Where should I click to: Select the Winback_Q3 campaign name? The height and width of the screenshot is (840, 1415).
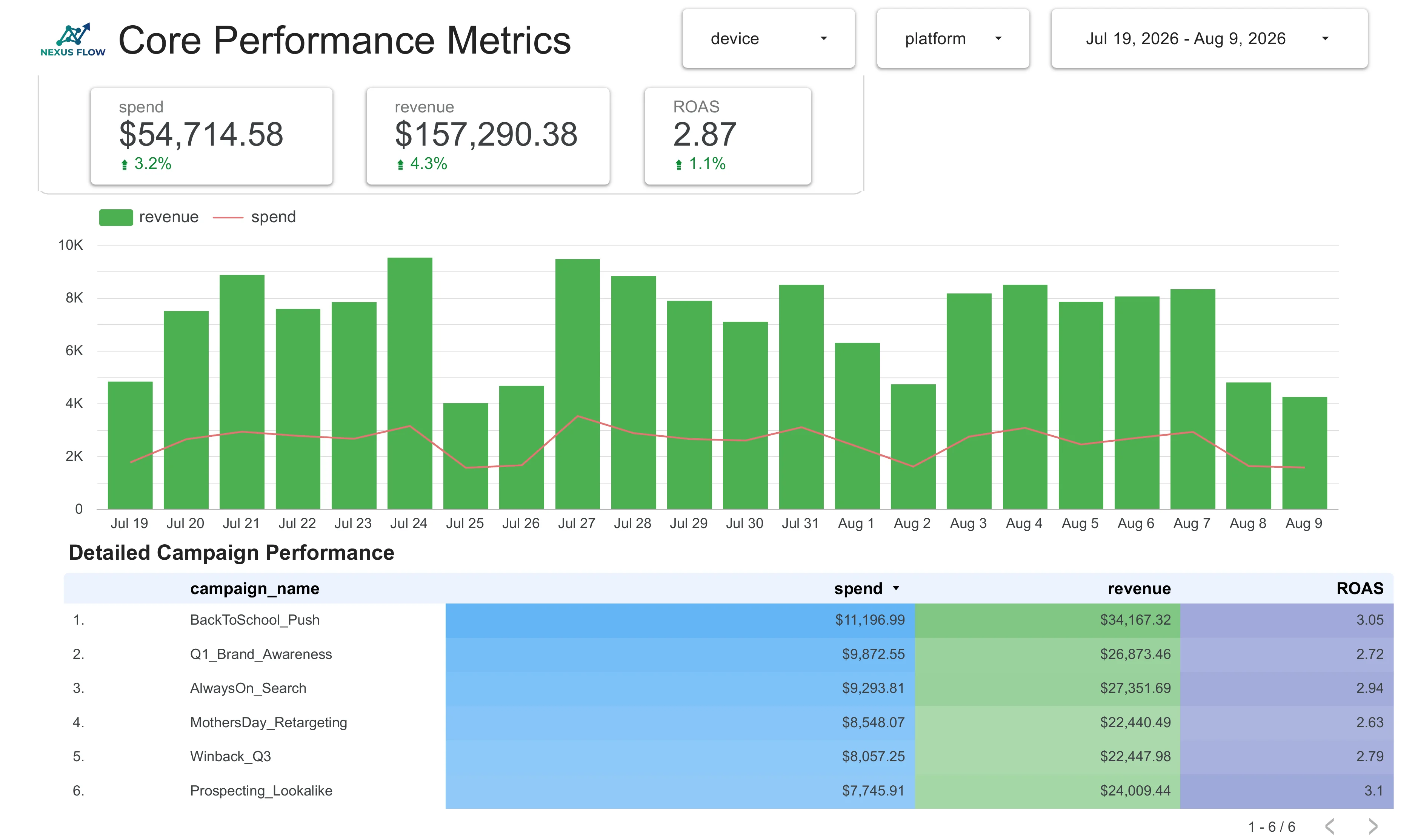(x=231, y=757)
